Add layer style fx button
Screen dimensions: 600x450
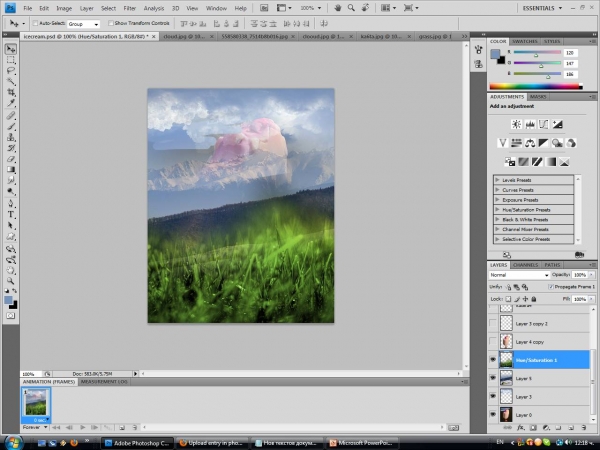click(x=520, y=428)
